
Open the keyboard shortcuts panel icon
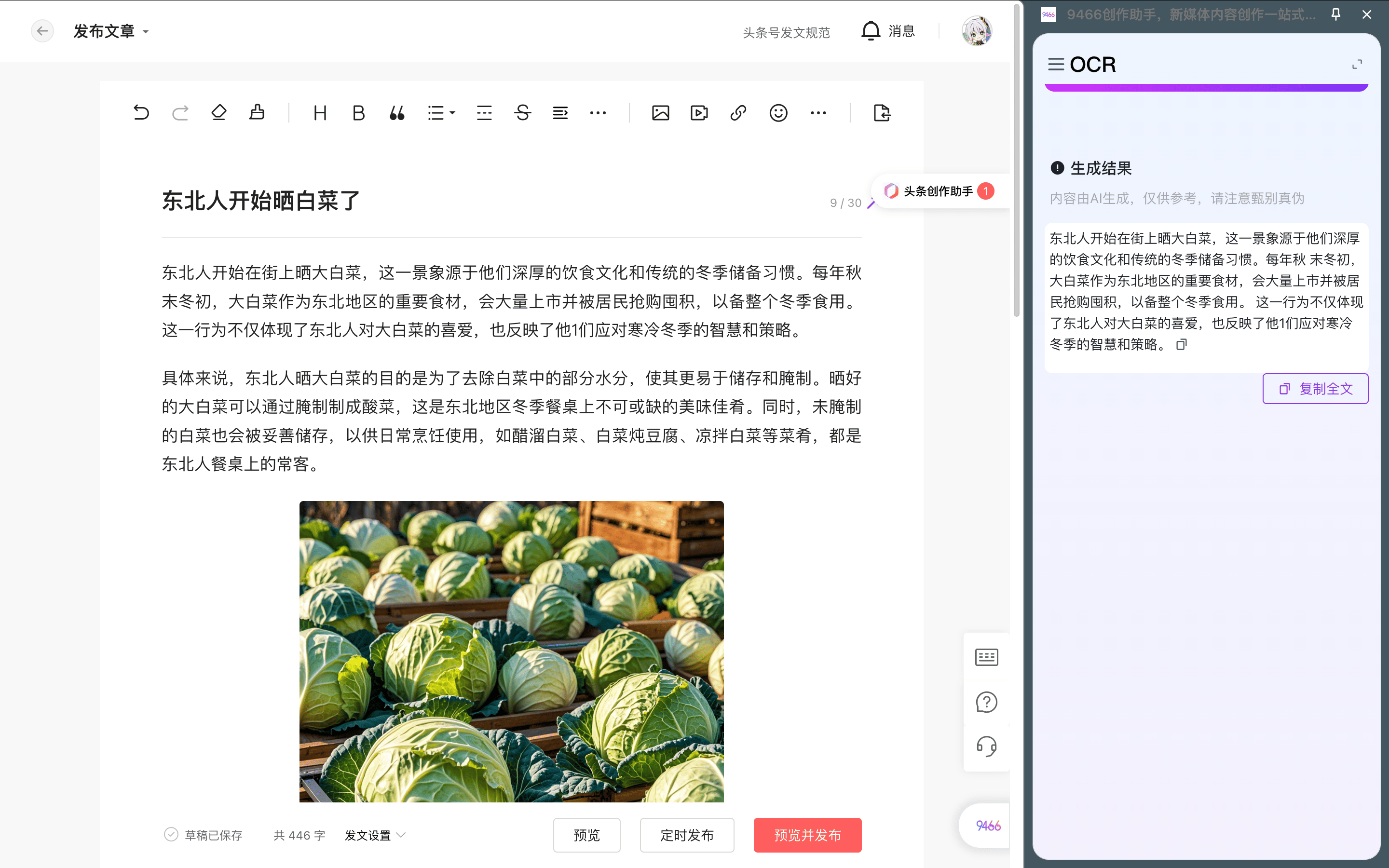coord(986,657)
